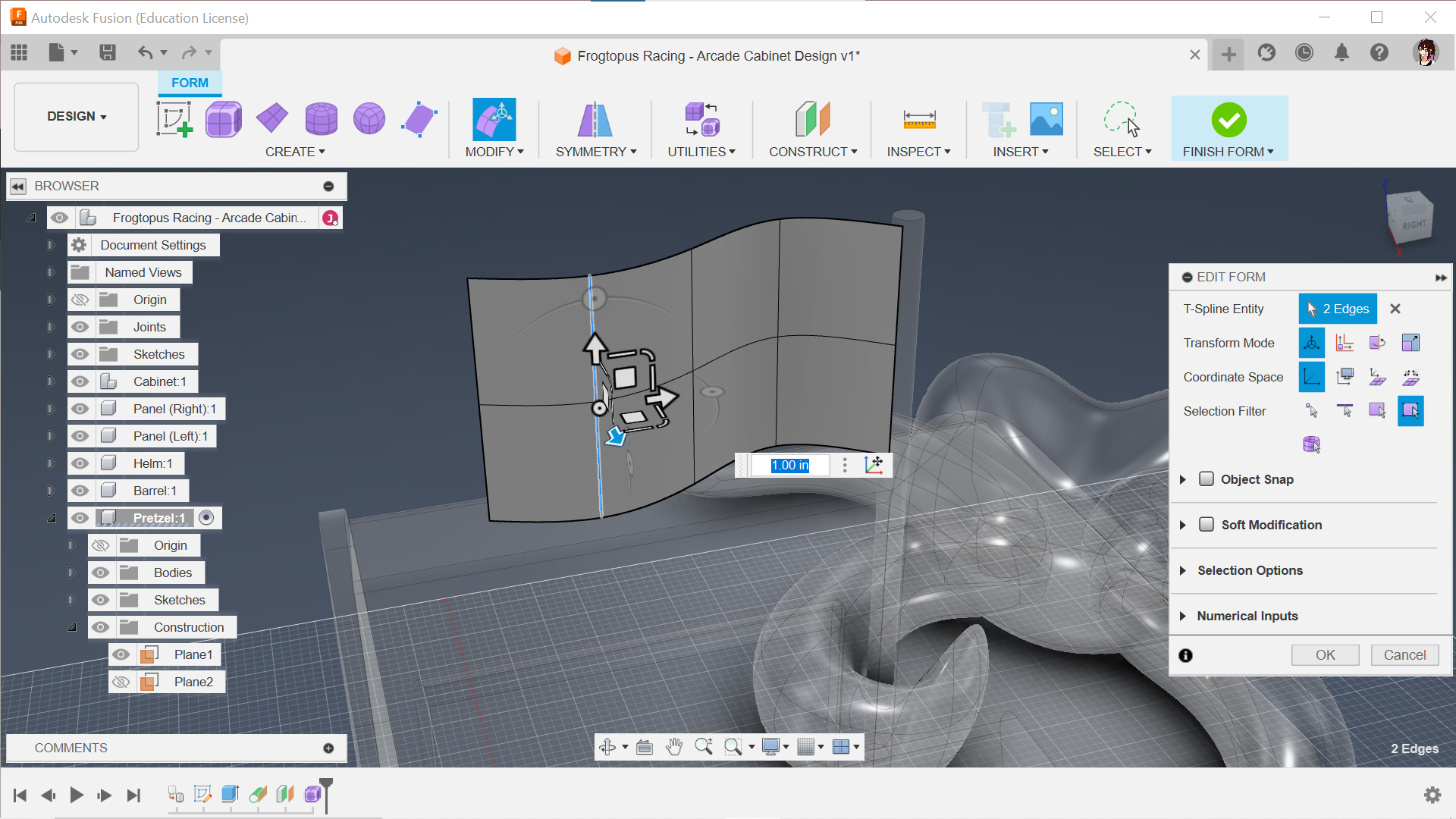1456x819 pixels.
Task: Open the MODIFY dropdown menu
Action: point(494,152)
